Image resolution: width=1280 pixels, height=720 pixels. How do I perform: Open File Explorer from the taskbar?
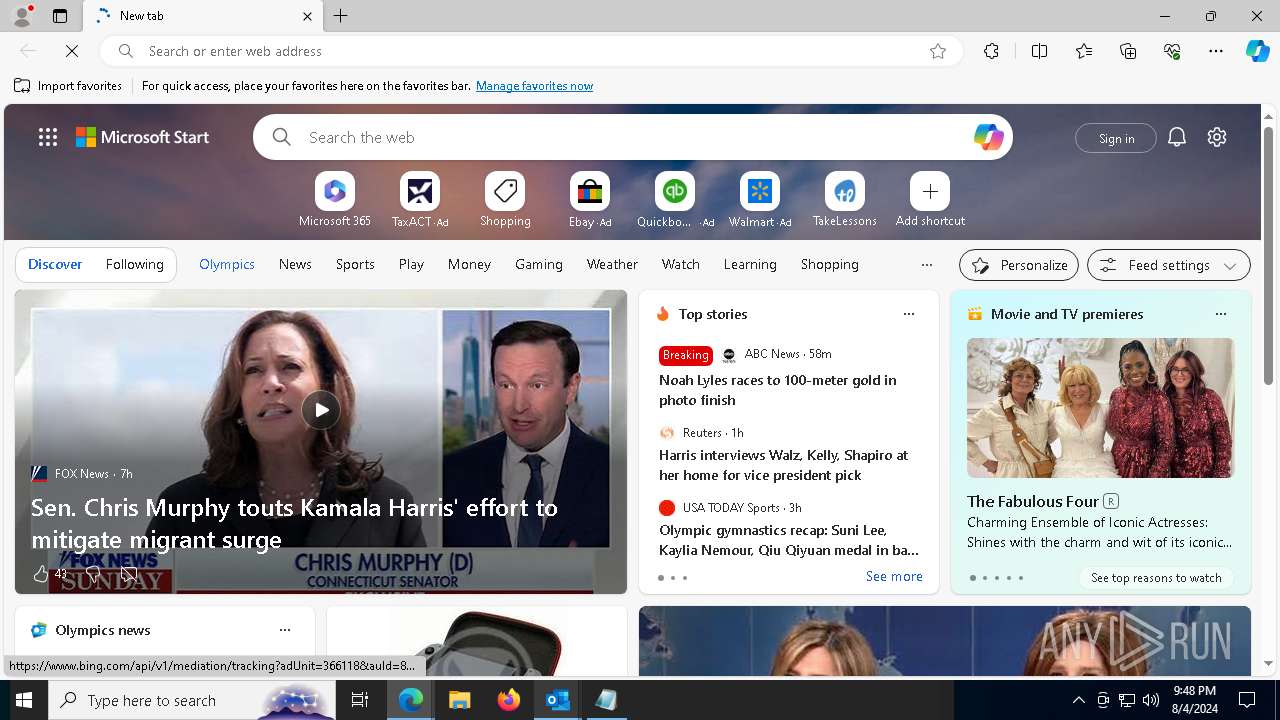pos(460,700)
